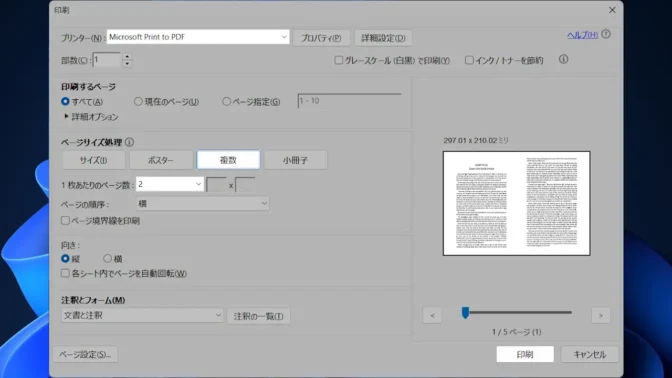The width and height of the screenshot is (672, 378).
Task: Open the ページの順序 dropdown
Action: pyautogui.click(x=202, y=204)
